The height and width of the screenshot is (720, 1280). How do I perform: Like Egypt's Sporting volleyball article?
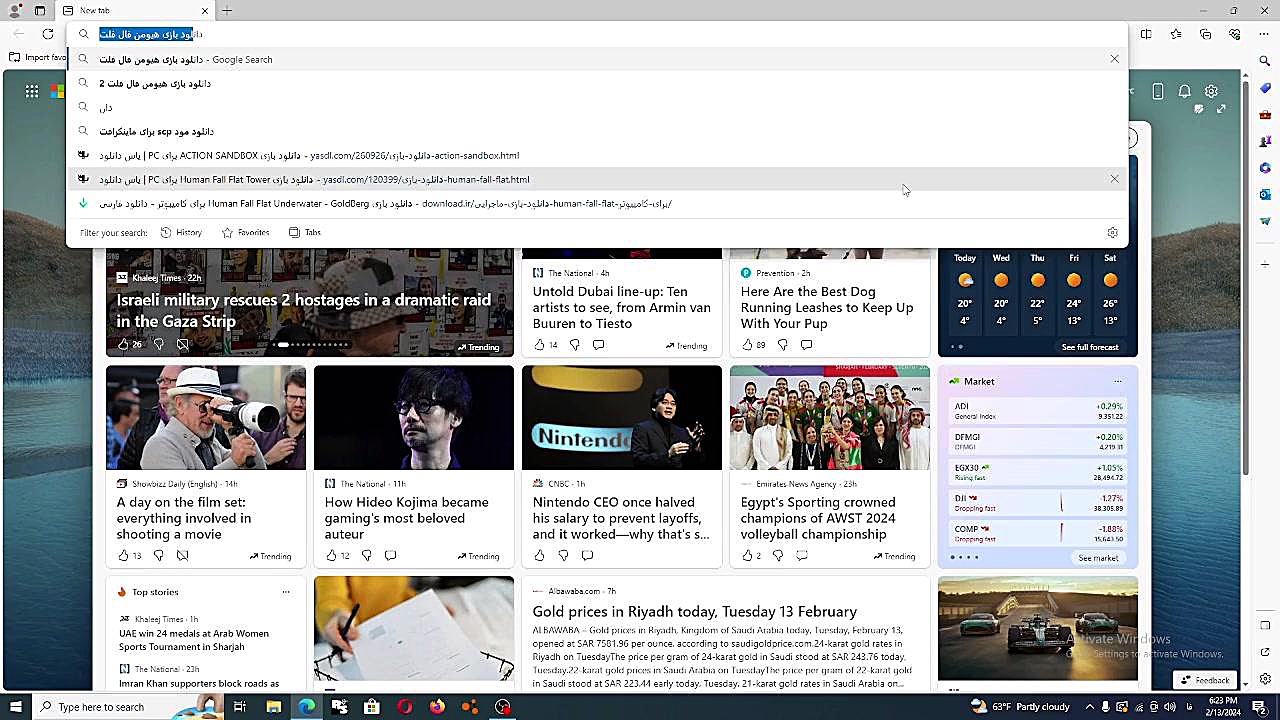pos(747,555)
